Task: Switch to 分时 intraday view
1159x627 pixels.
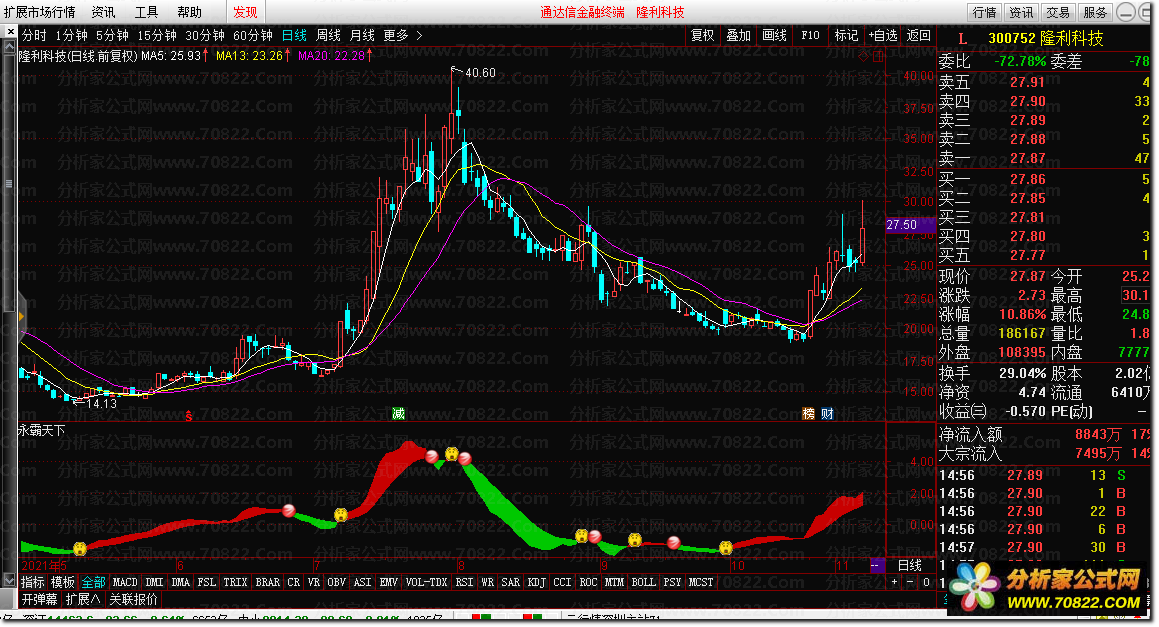Action: click(34, 35)
